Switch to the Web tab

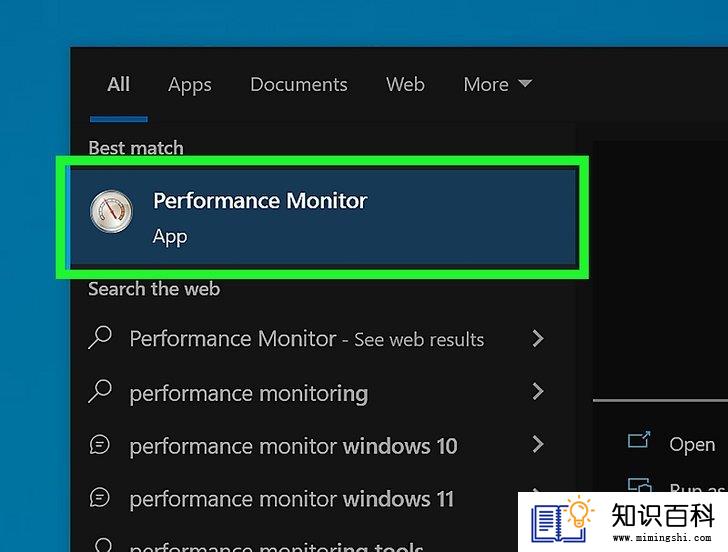pos(405,84)
